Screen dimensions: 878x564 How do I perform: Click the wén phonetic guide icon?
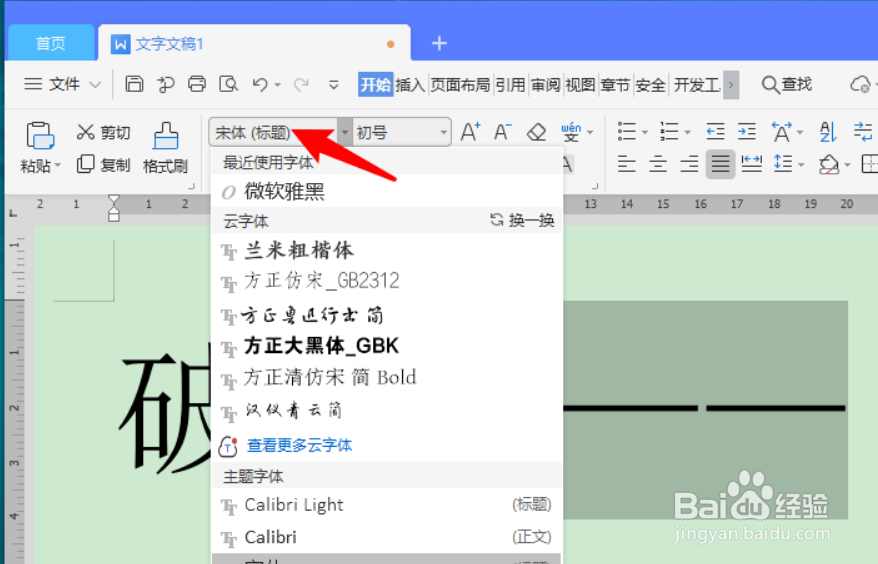[x=571, y=133]
